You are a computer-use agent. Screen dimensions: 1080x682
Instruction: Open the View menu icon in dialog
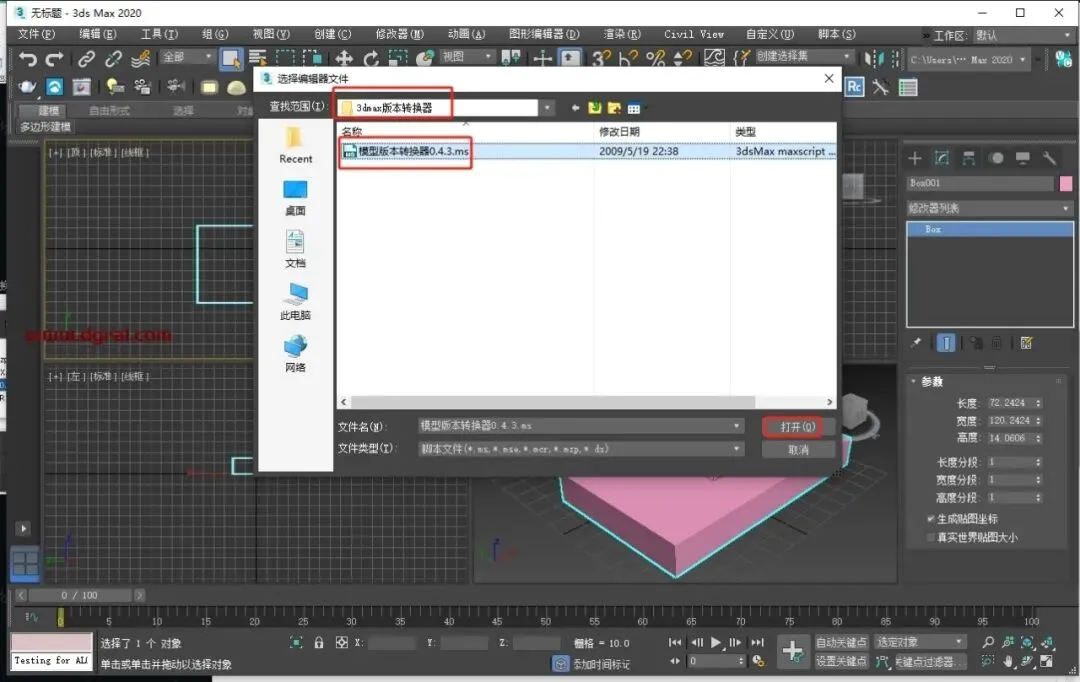(634, 108)
